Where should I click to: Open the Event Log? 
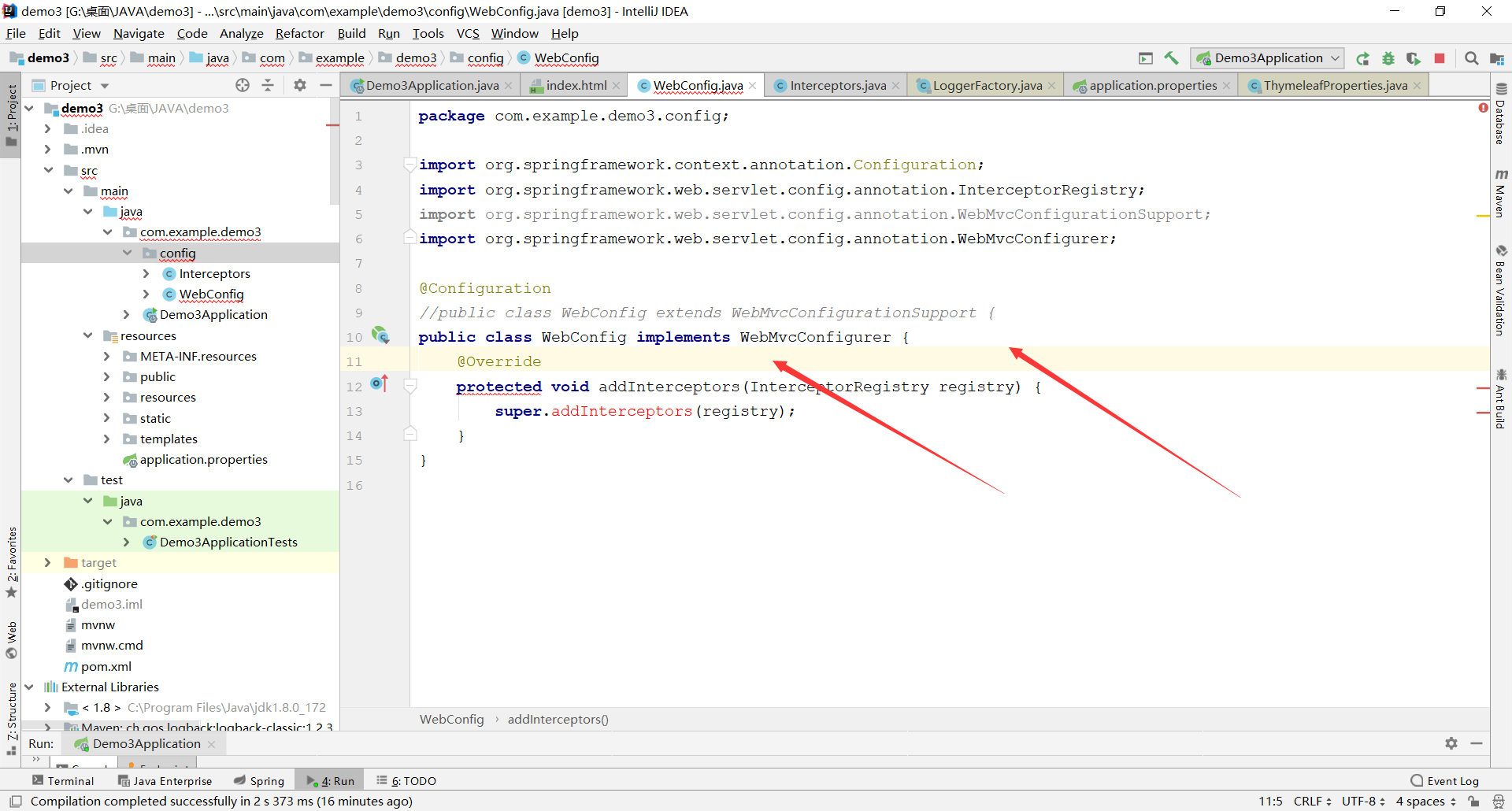pos(1444,780)
